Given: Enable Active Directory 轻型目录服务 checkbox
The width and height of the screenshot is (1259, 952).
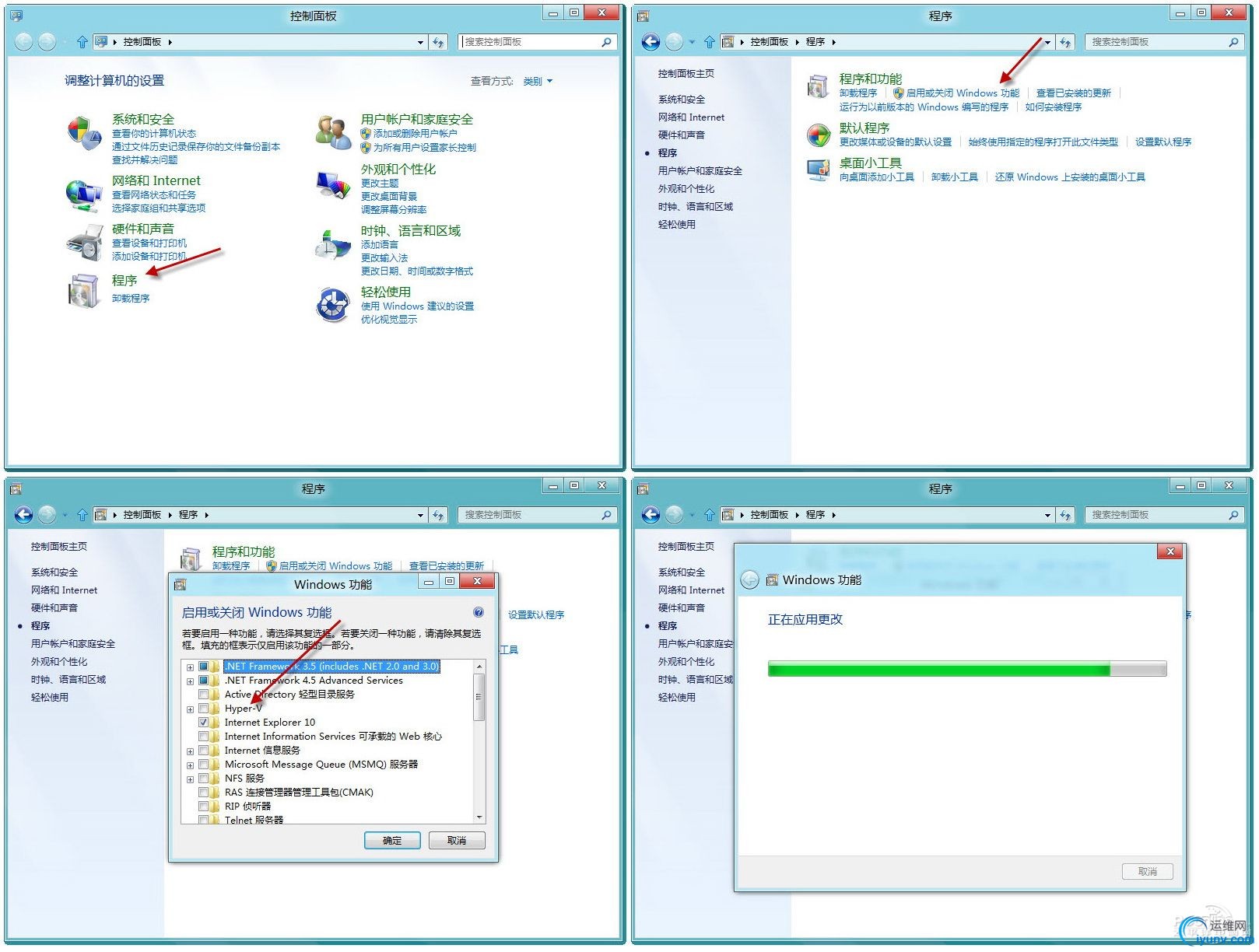Looking at the screenshot, I should point(204,695).
